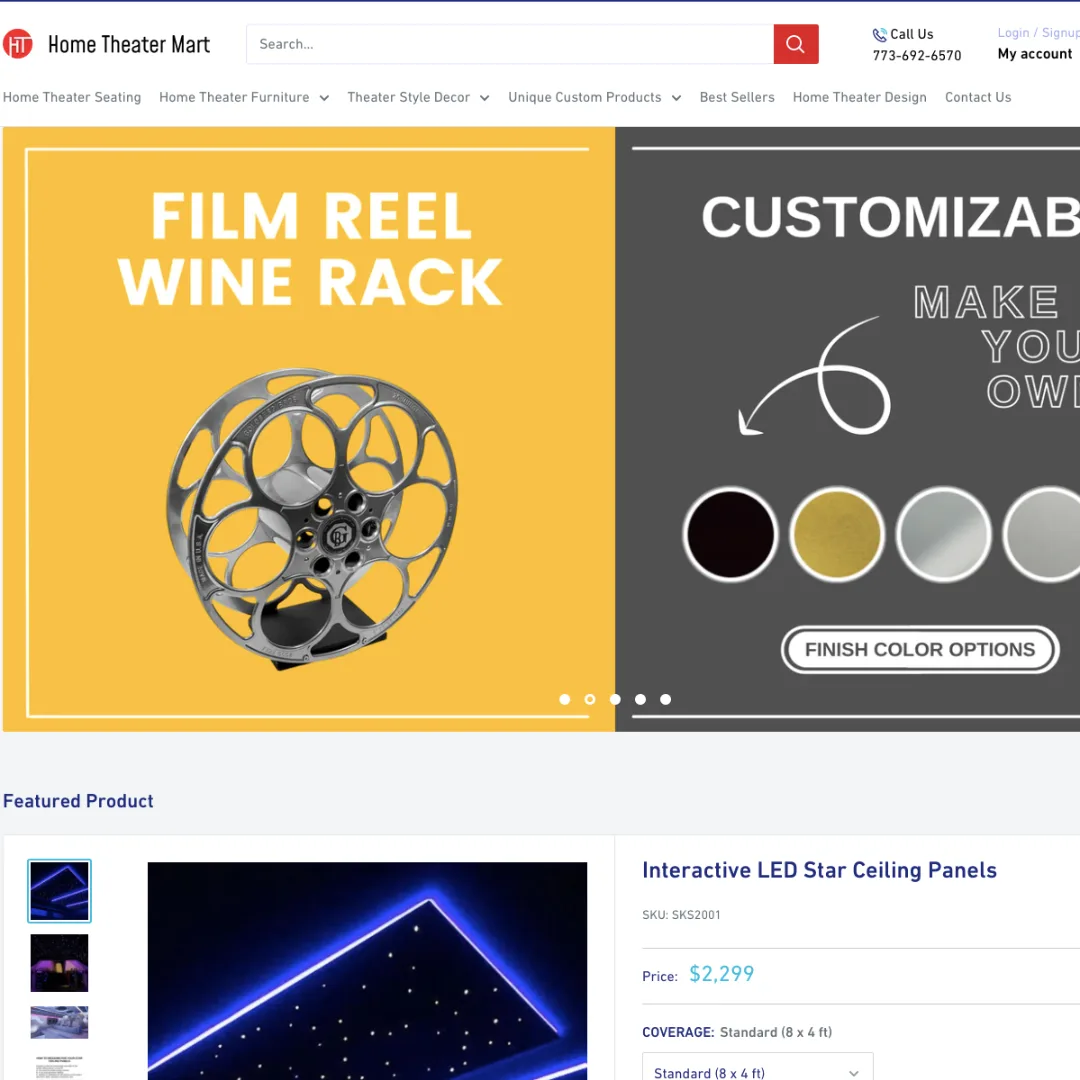Select the last carousel slide dot

click(666, 700)
